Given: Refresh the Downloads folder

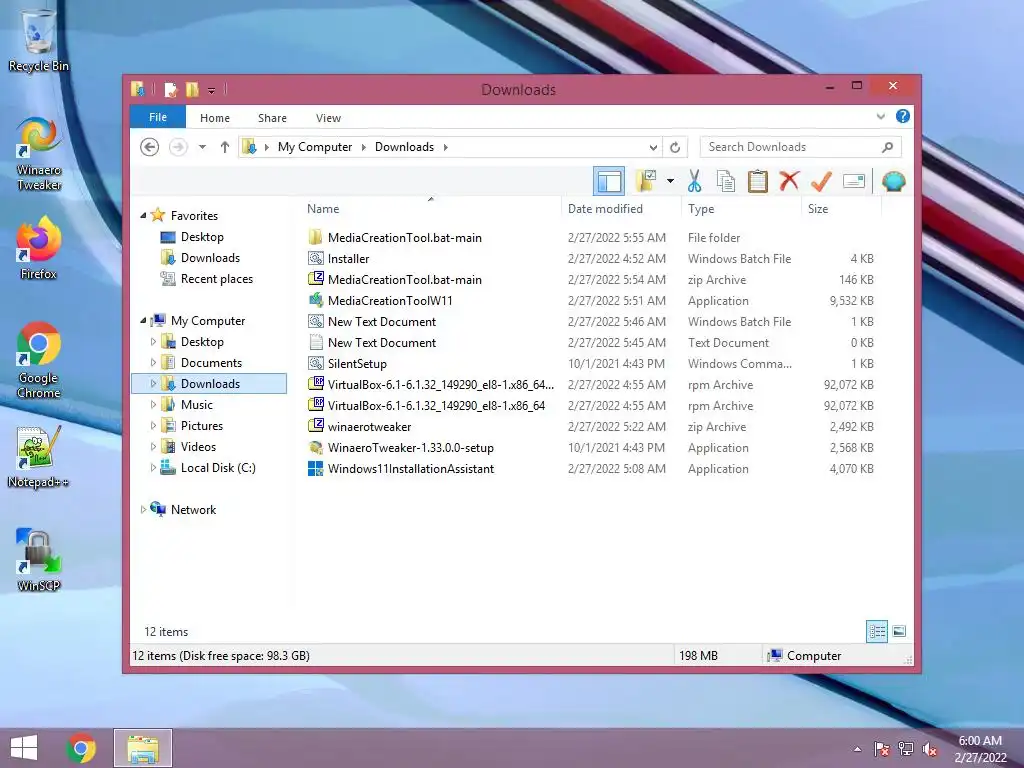Looking at the screenshot, I should 675,148.
